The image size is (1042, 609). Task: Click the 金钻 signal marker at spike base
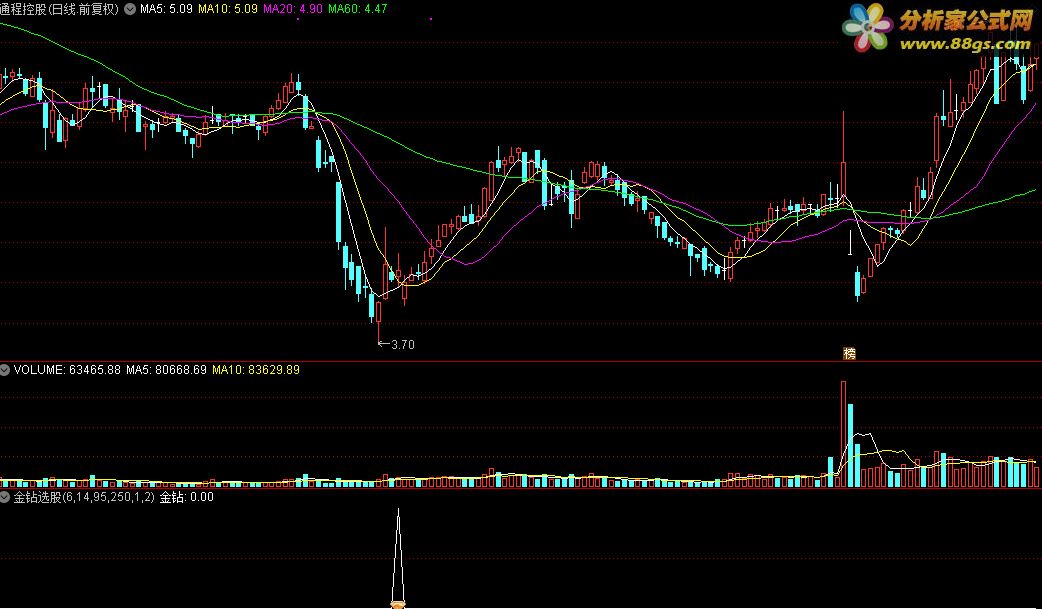click(397, 604)
